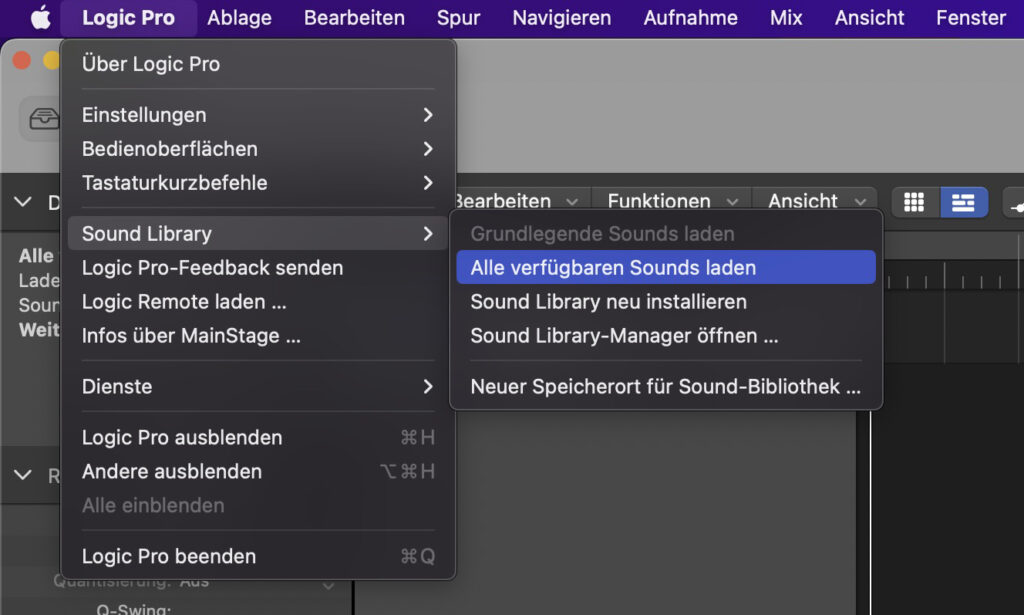
Task: Collapse the inspector section marked R
Action: [23, 475]
